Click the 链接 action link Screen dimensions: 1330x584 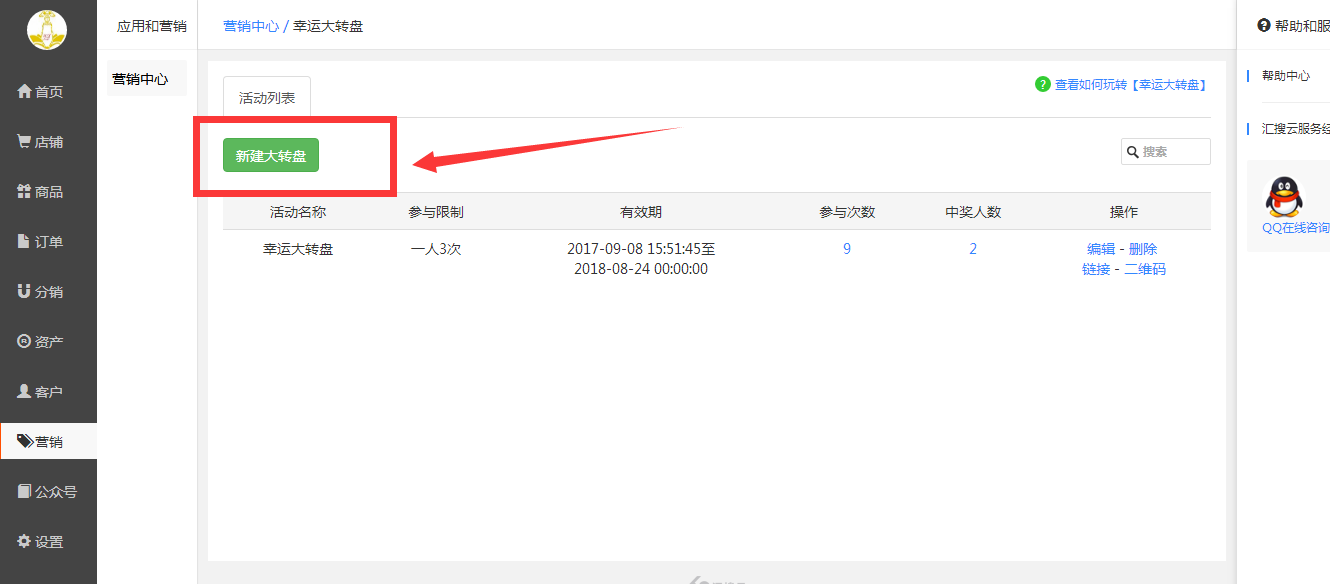(x=1096, y=269)
